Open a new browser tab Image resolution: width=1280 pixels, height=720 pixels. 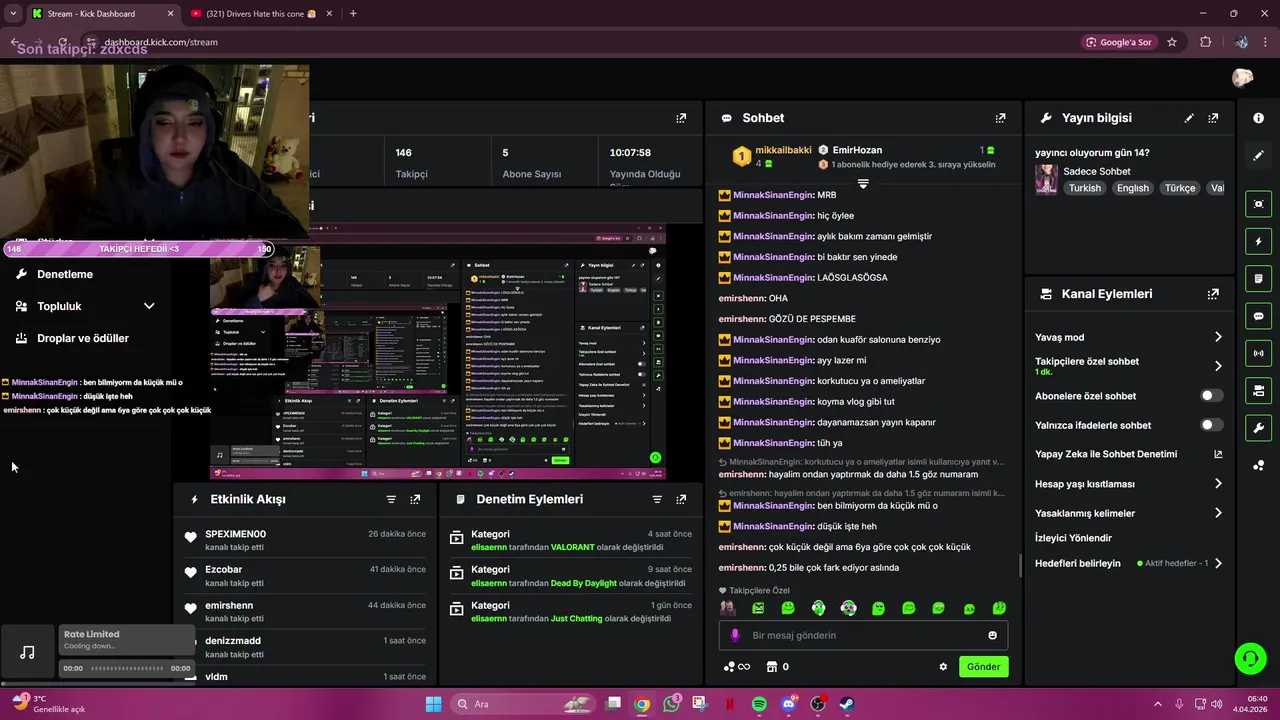(x=353, y=14)
